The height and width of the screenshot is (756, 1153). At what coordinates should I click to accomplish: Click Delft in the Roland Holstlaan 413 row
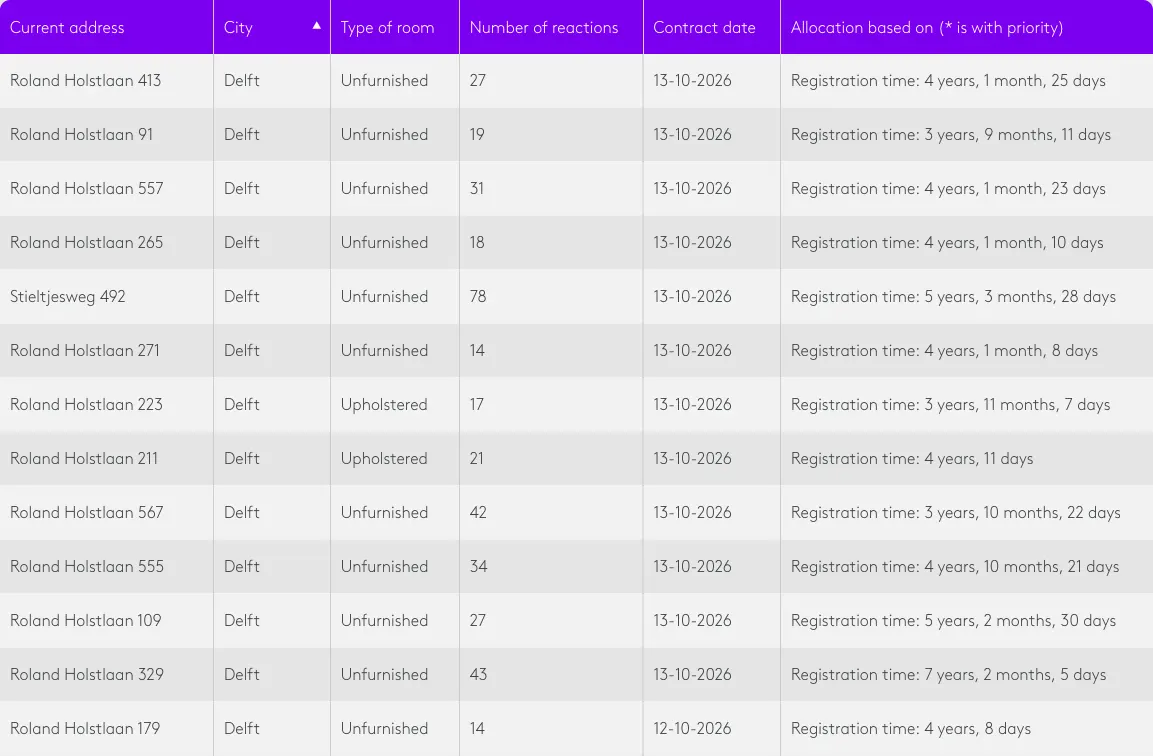click(x=241, y=80)
